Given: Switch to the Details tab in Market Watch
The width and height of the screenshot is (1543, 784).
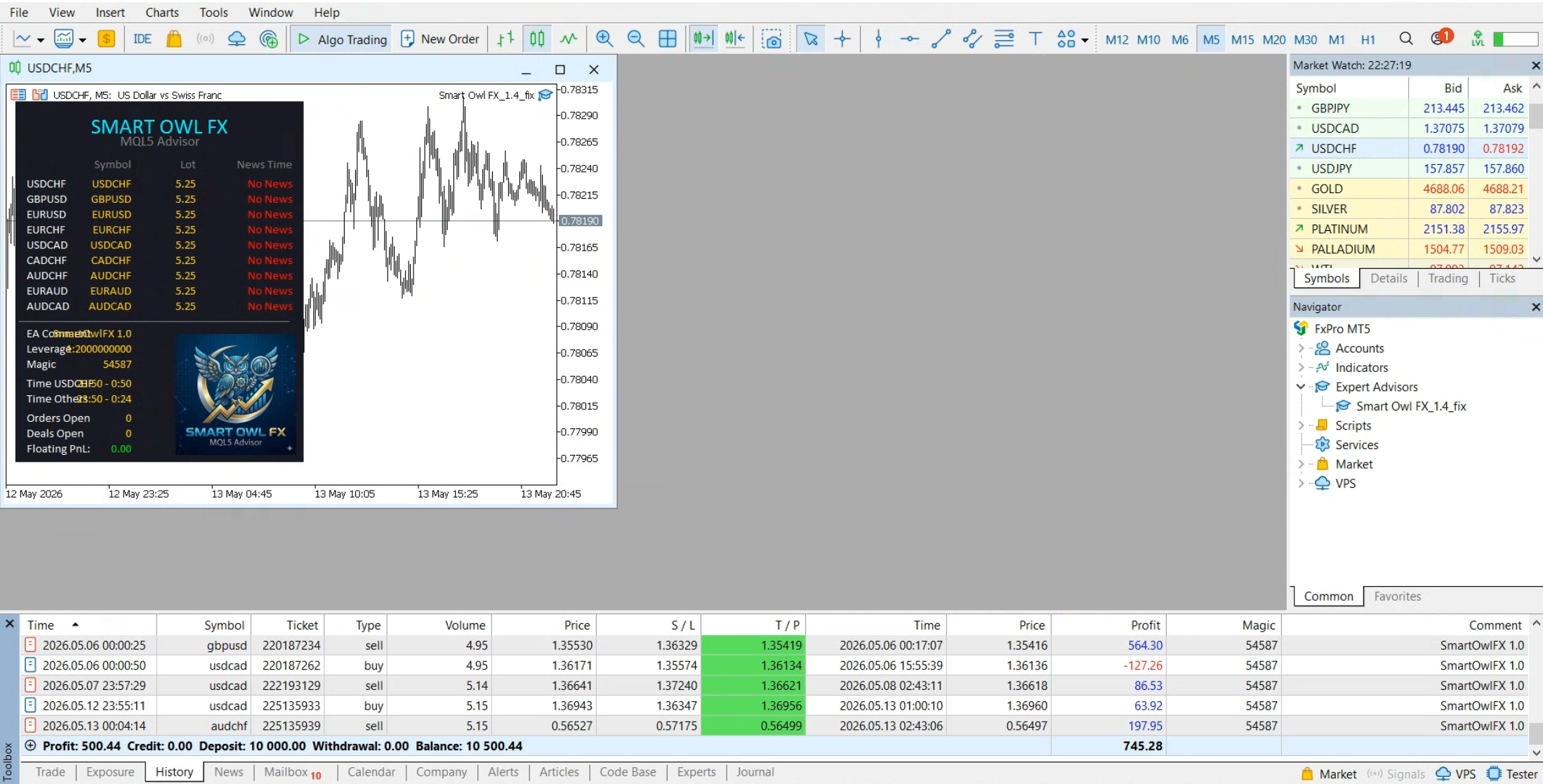Looking at the screenshot, I should coord(1389,278).
